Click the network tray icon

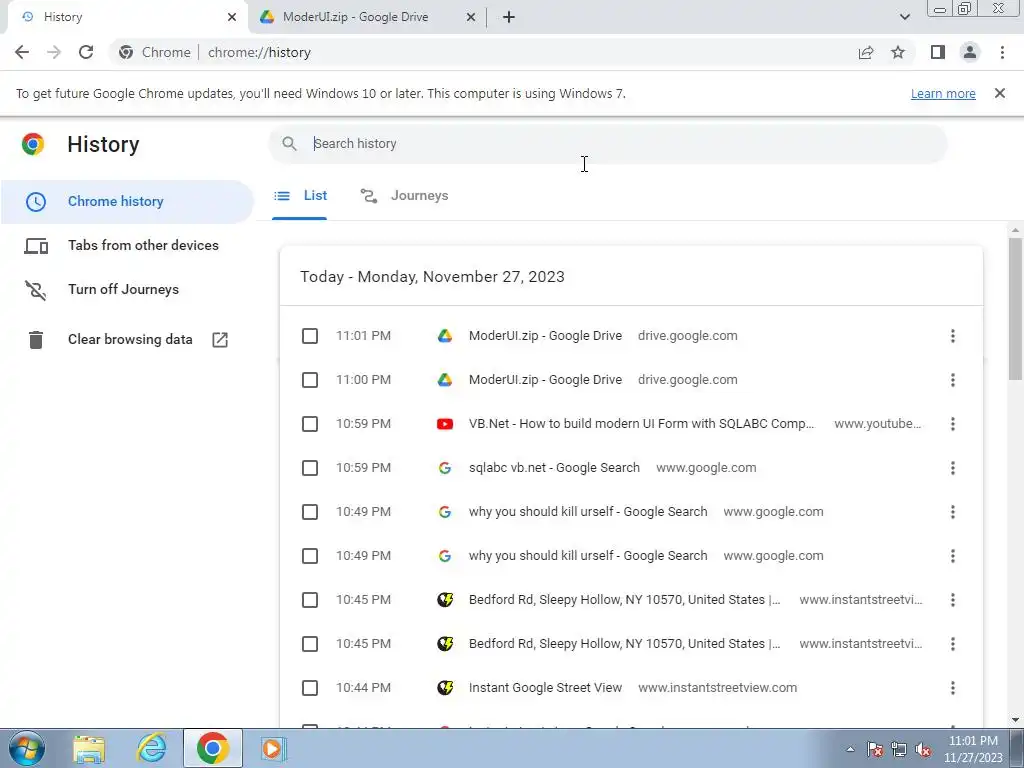point(899,750)
